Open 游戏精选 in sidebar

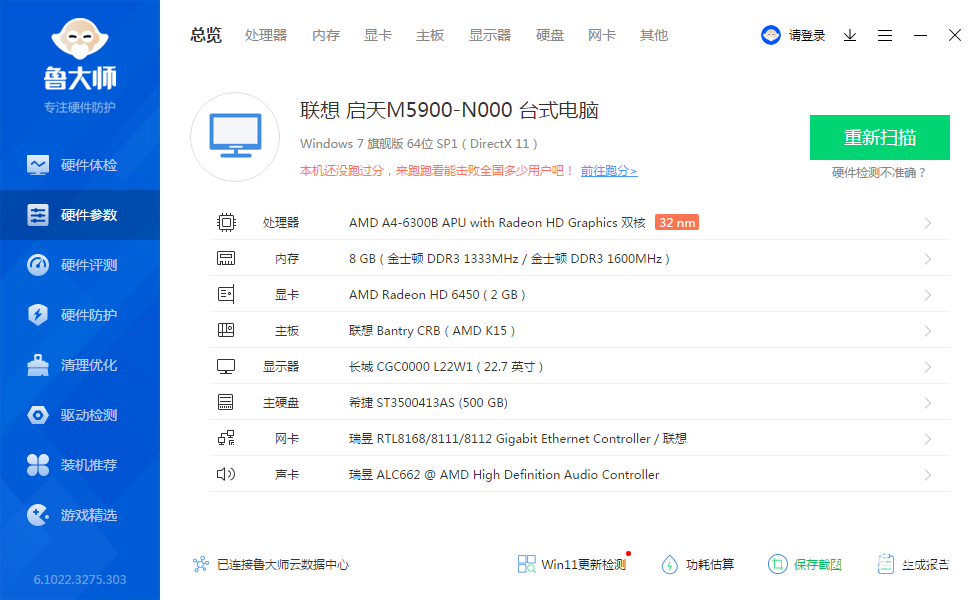point(80,515)
